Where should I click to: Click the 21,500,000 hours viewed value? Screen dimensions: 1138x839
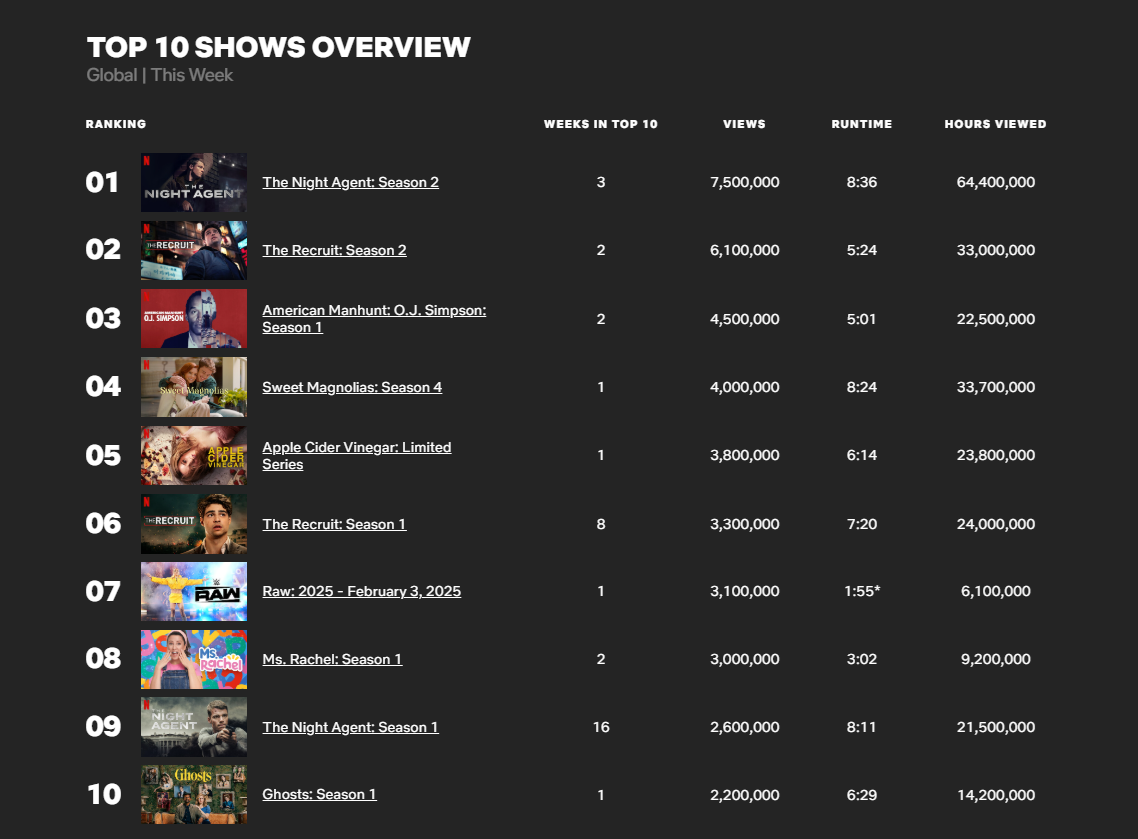coord(996,727)
